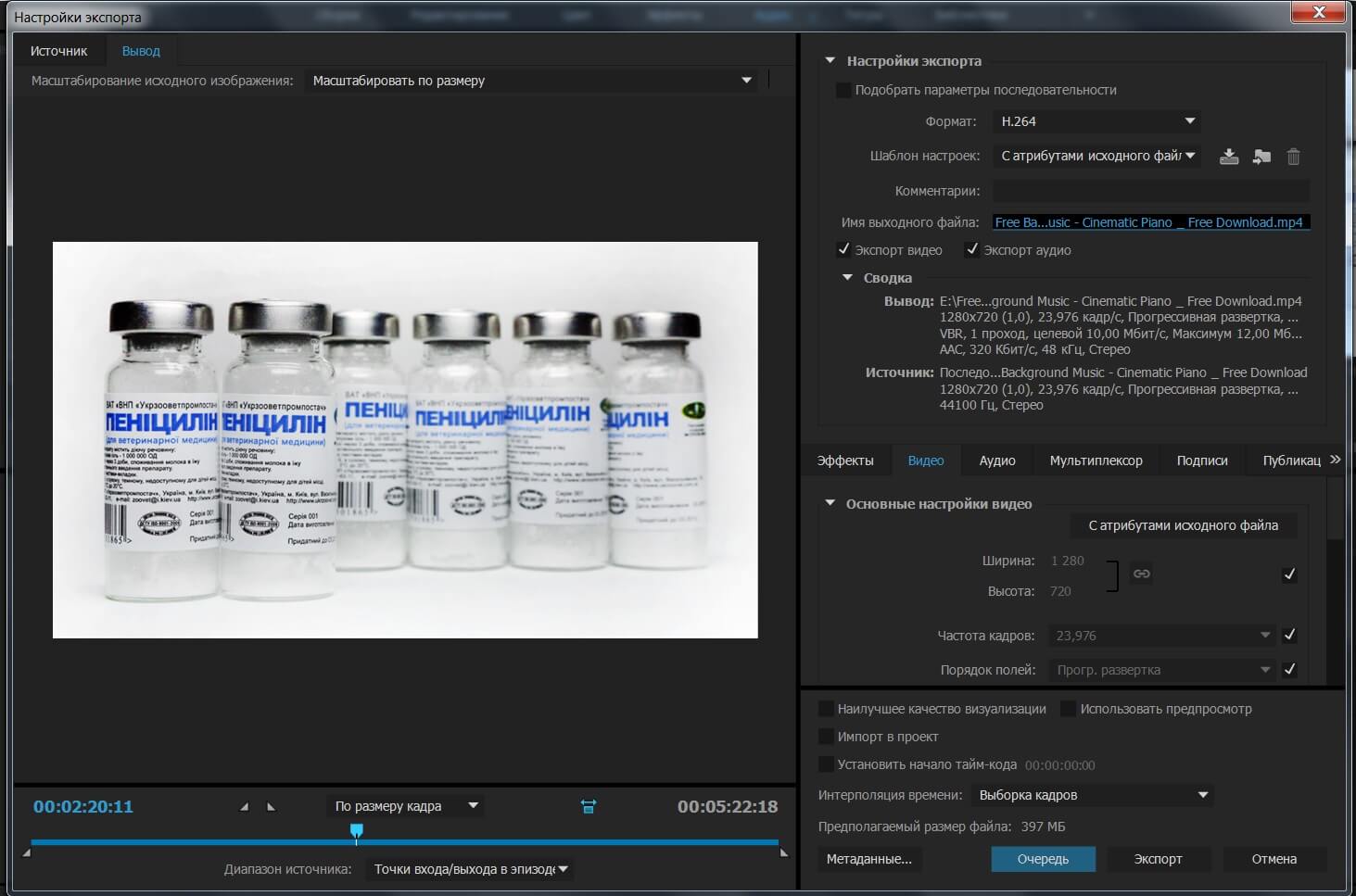Enable Set Start Timecode checkbox
The width and height of the screenshot is (1356, 896).
[826, 764]
